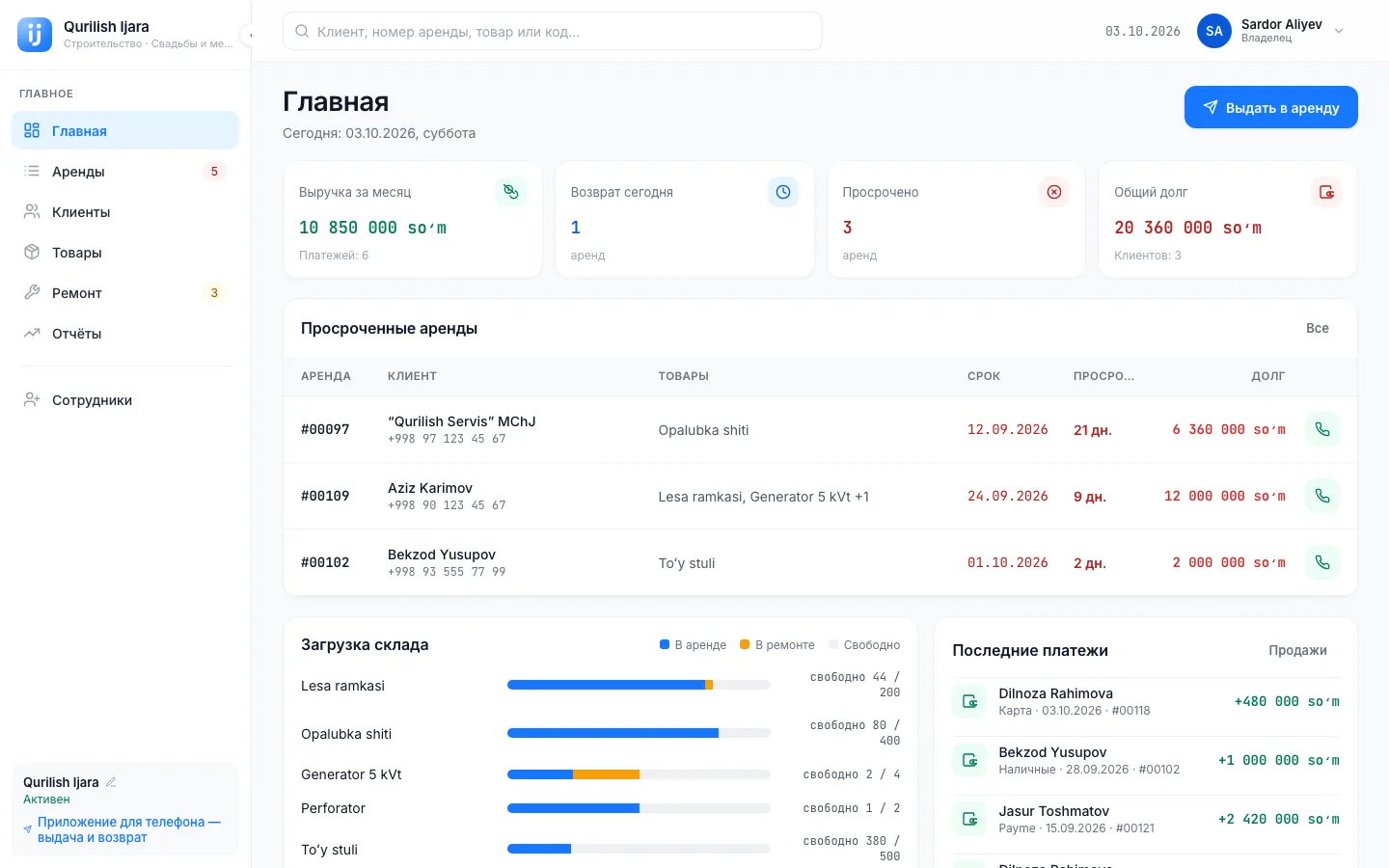Click the SA user avatar
Screen dimensions: 1389x868
point(1214,31)
